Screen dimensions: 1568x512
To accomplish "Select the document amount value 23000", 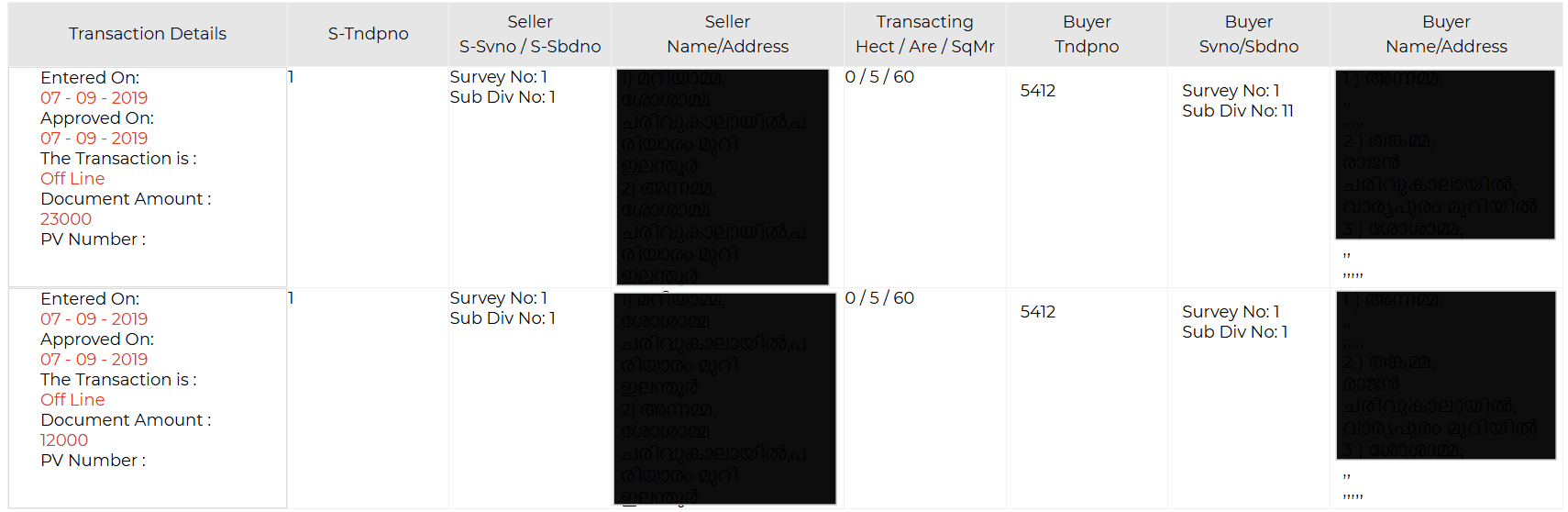I will [x=66, y=219].
